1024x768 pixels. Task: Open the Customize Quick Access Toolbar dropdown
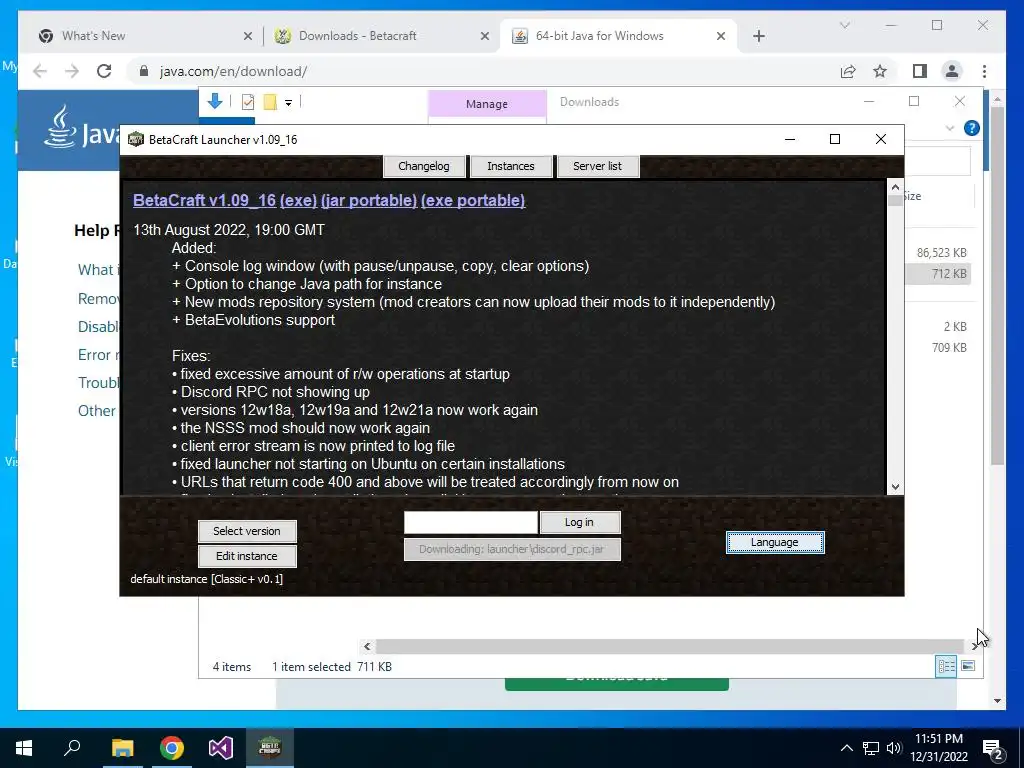point(288,103)
